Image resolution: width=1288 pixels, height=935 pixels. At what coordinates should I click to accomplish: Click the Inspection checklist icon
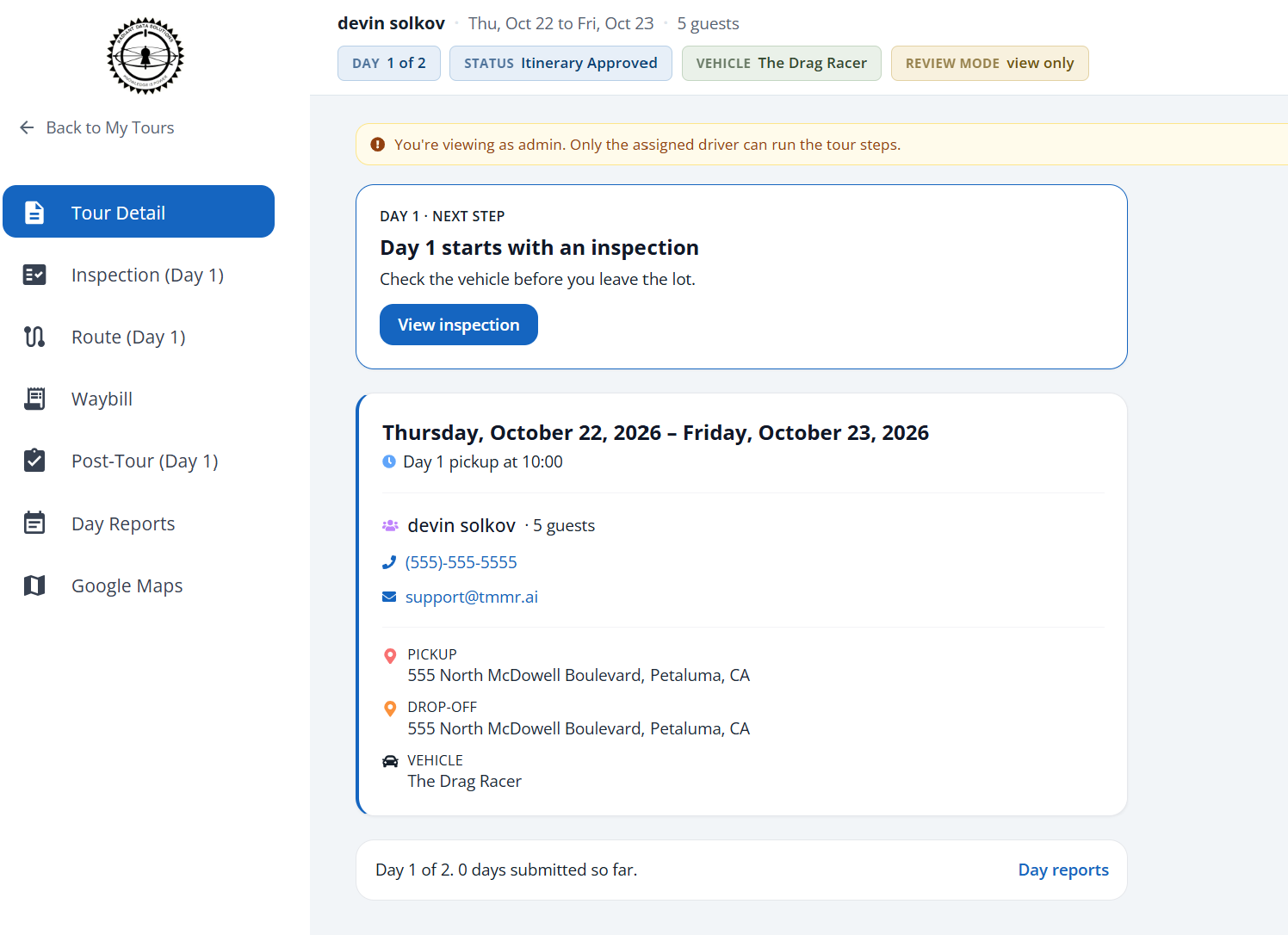coord(34,275)
